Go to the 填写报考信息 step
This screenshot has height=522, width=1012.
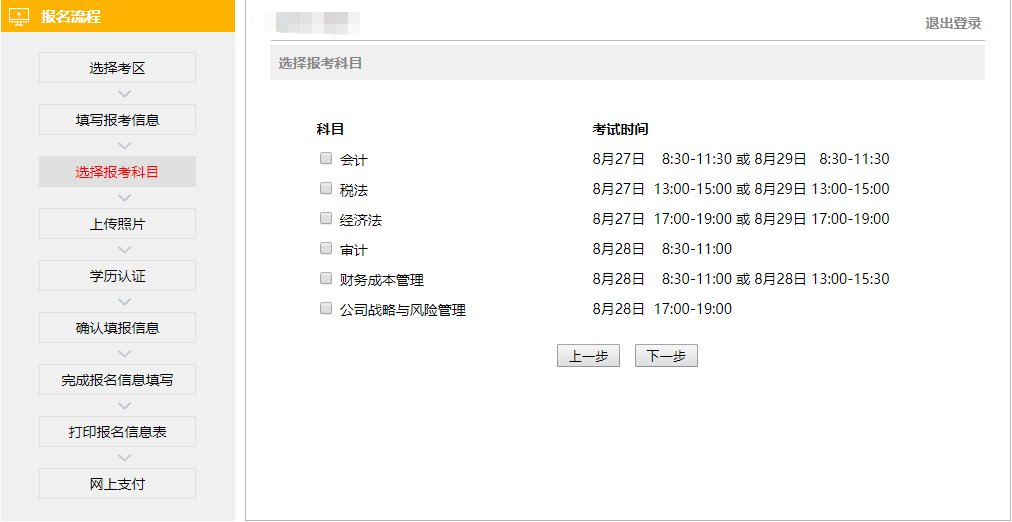pyautogui.click(x=117, y=120)
